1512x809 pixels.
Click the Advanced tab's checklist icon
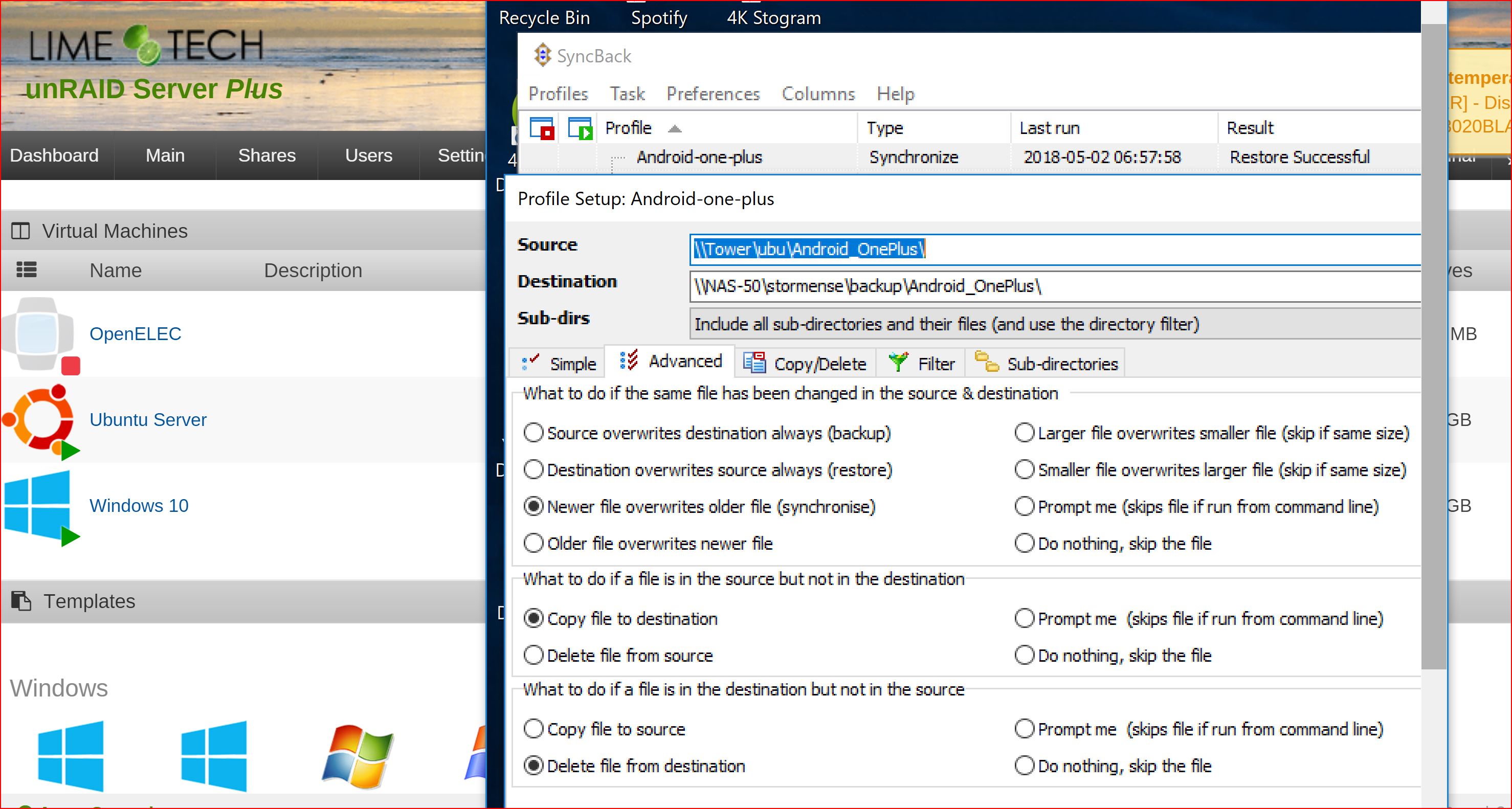tap(629, 359)
